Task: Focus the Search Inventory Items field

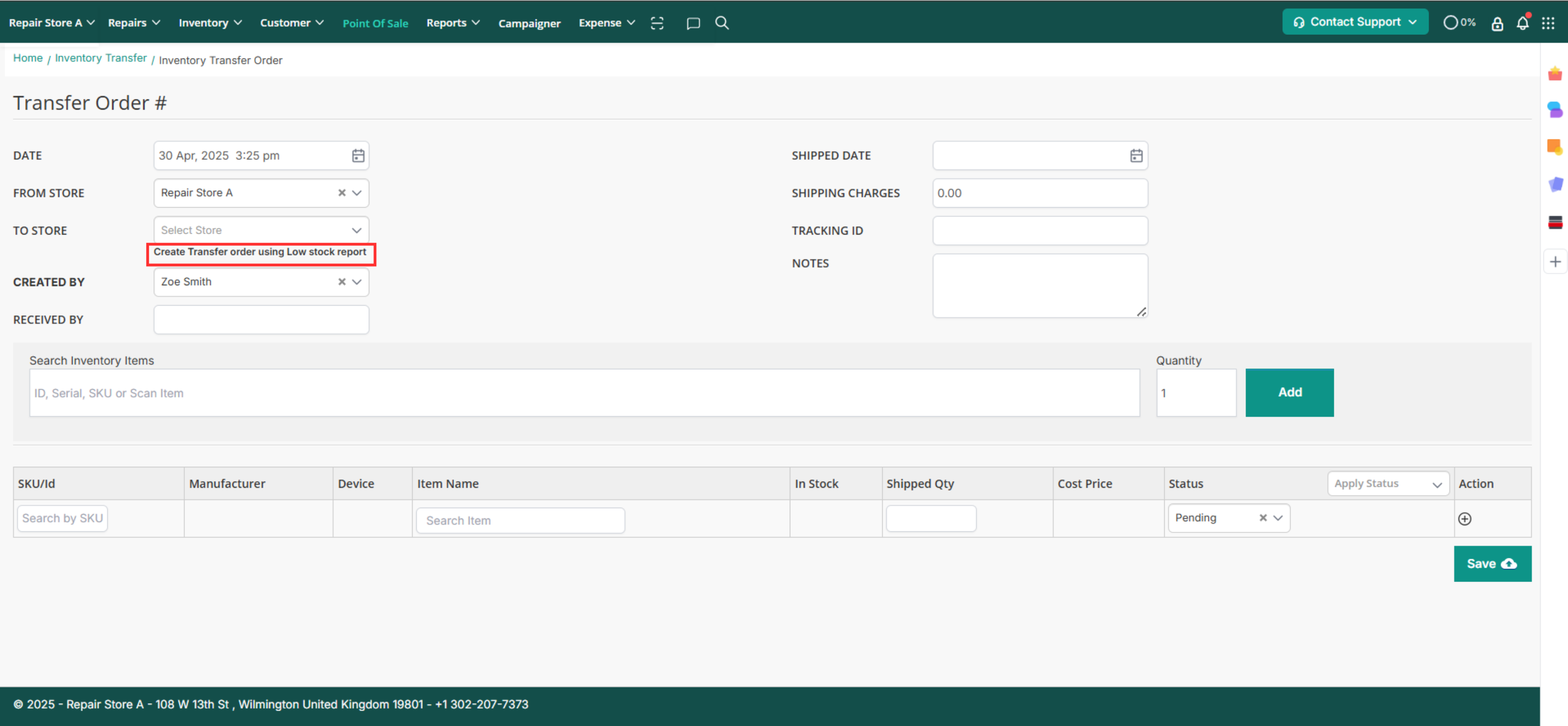Action: click(584, 393)
